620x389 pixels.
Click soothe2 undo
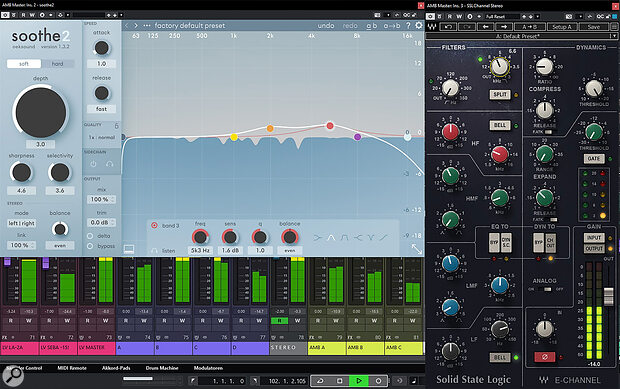[x=326, y=25]
